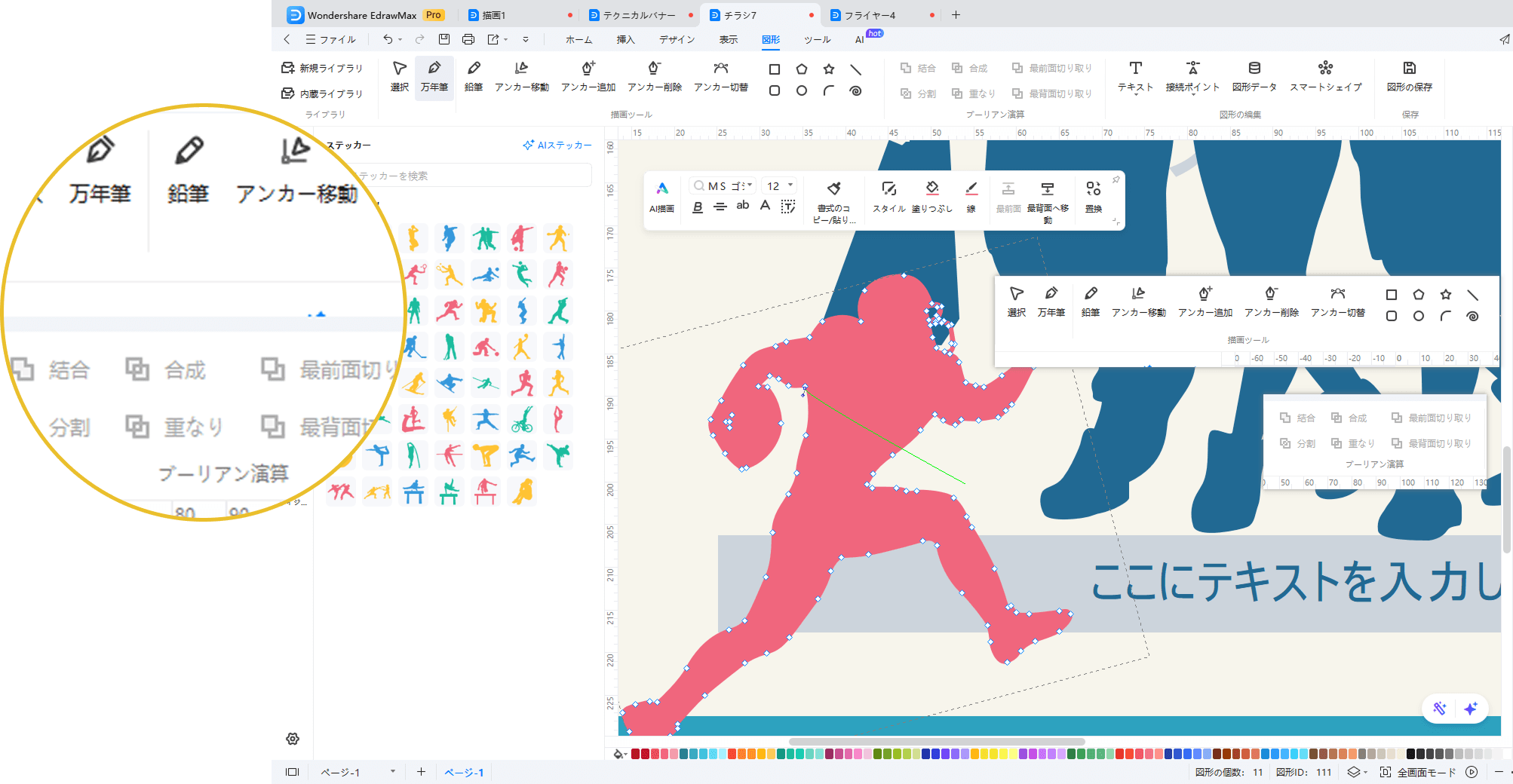
Task: Save the shape with 図形の保存
Action: point(1410,76)
